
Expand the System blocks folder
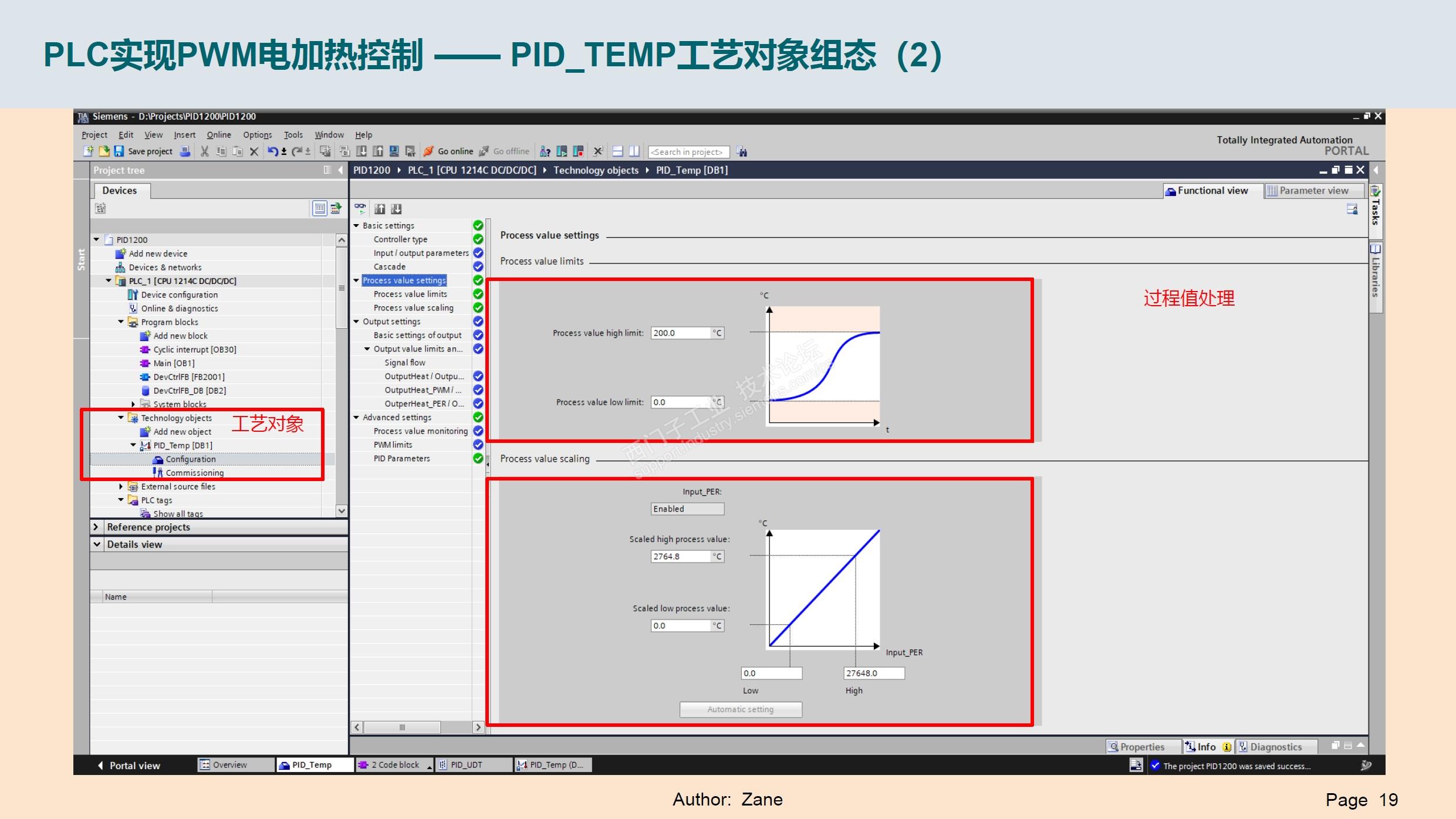click(x=133, y=404)
